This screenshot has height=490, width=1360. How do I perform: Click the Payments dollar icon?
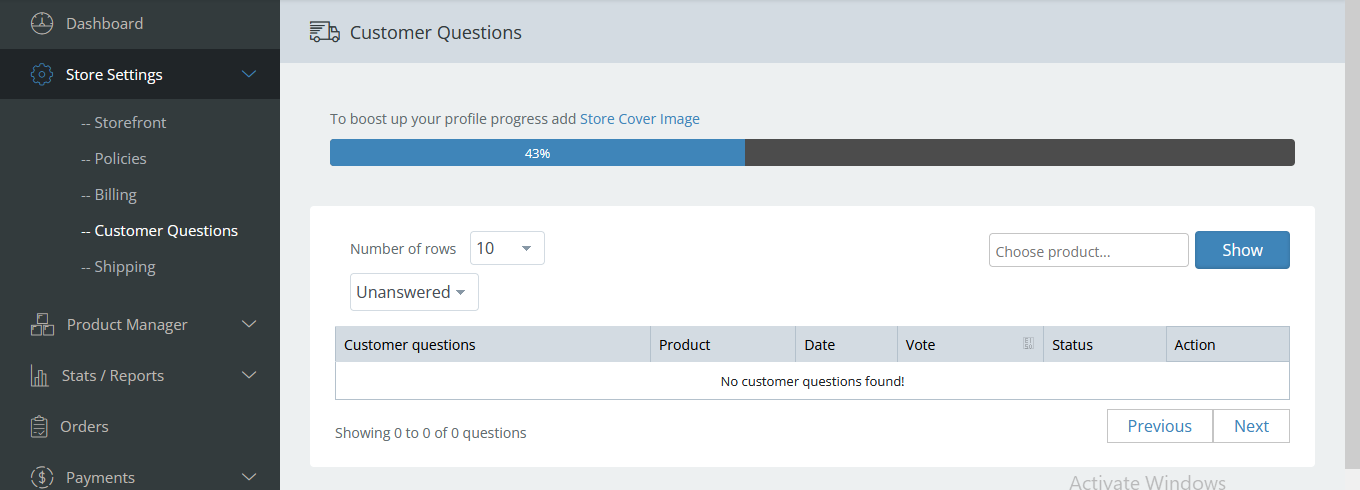pyautogui.click(x=42, y=477)
